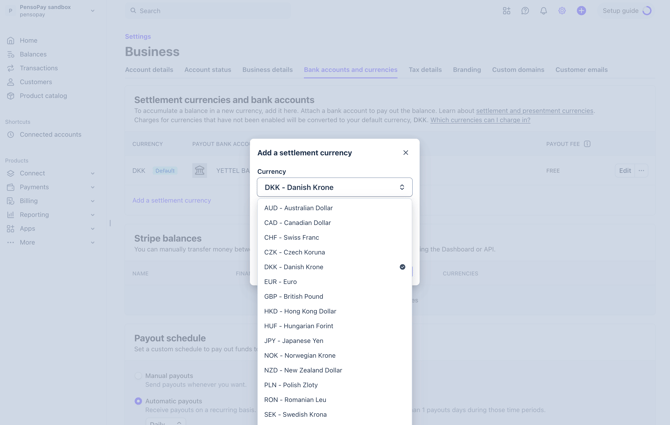Choose AUD - Australian Dollar
This screenshot has height=425, width=670.
point(335,208)
